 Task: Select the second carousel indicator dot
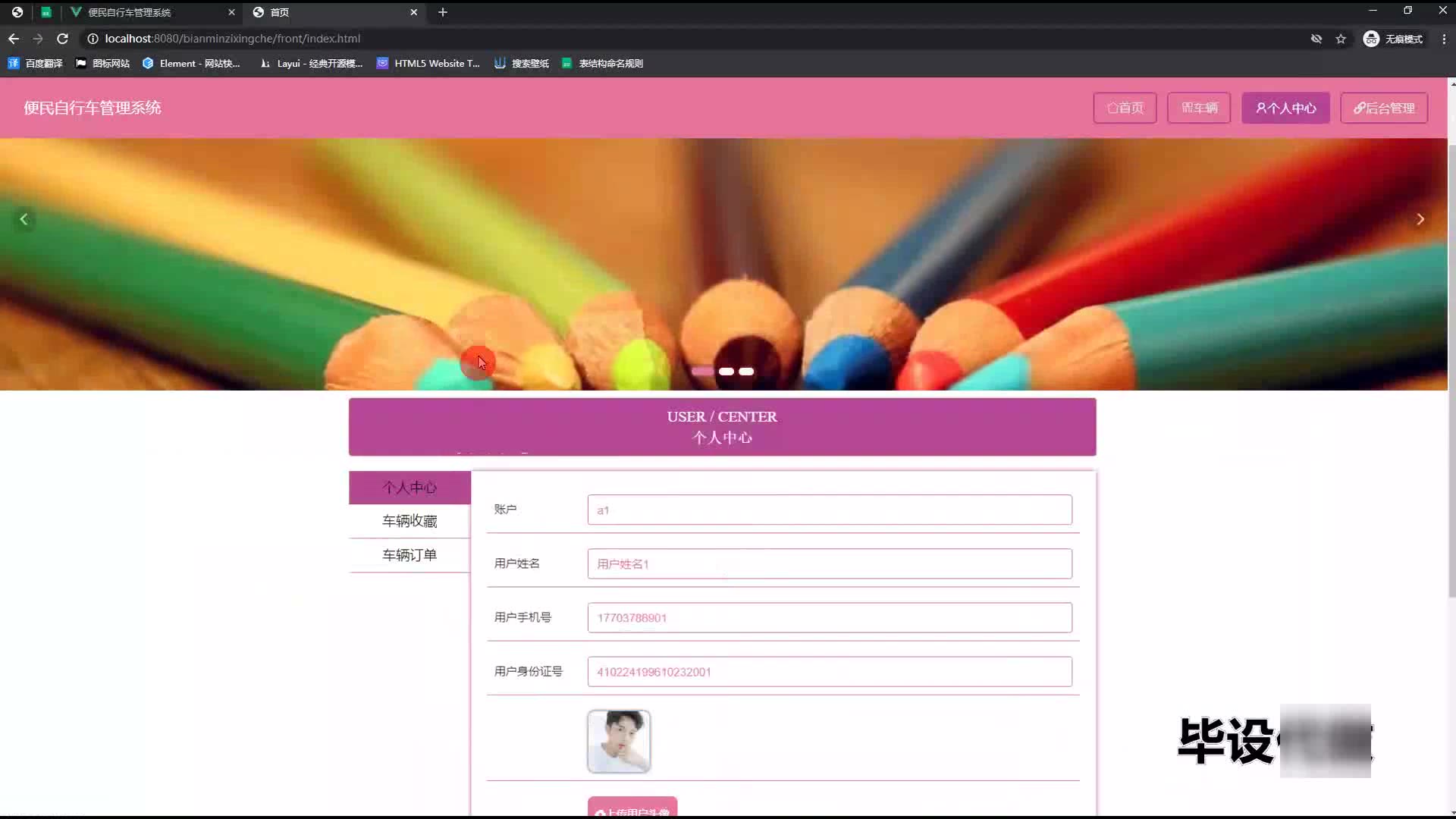click(x=726, y=372)
